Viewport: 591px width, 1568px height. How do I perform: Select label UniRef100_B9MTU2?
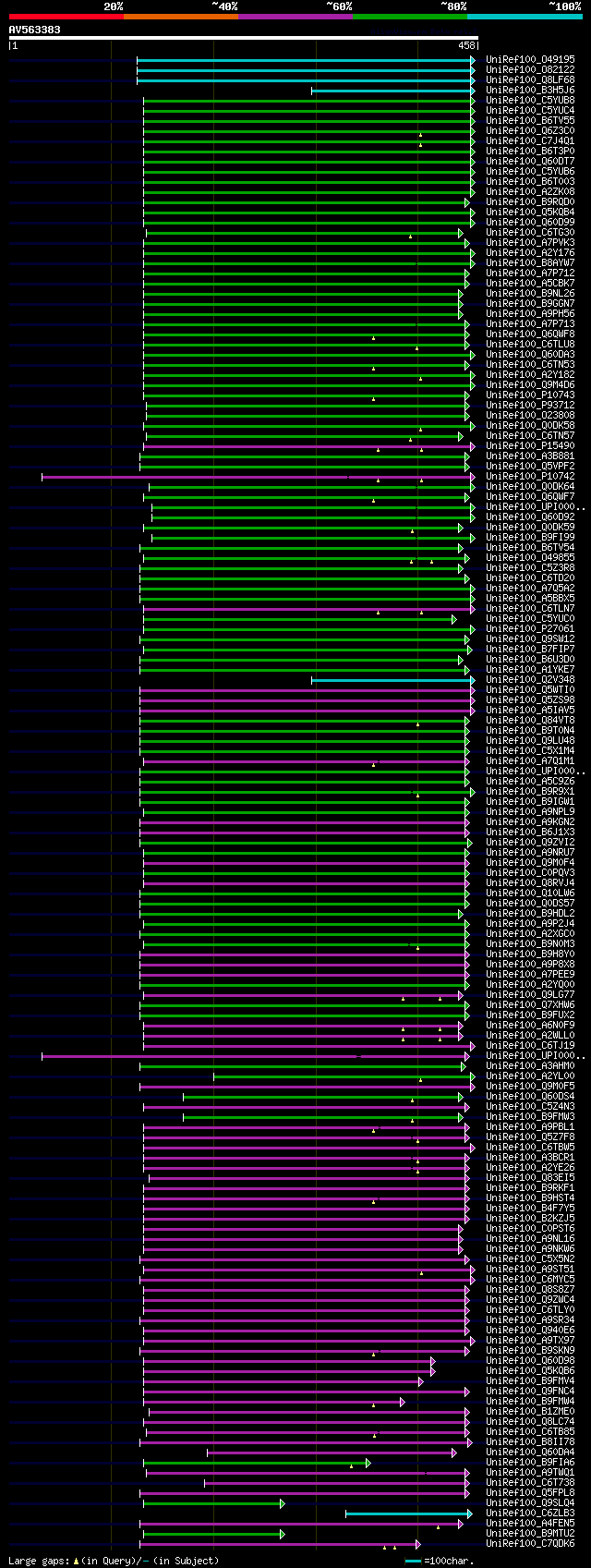coord(530,1533)
